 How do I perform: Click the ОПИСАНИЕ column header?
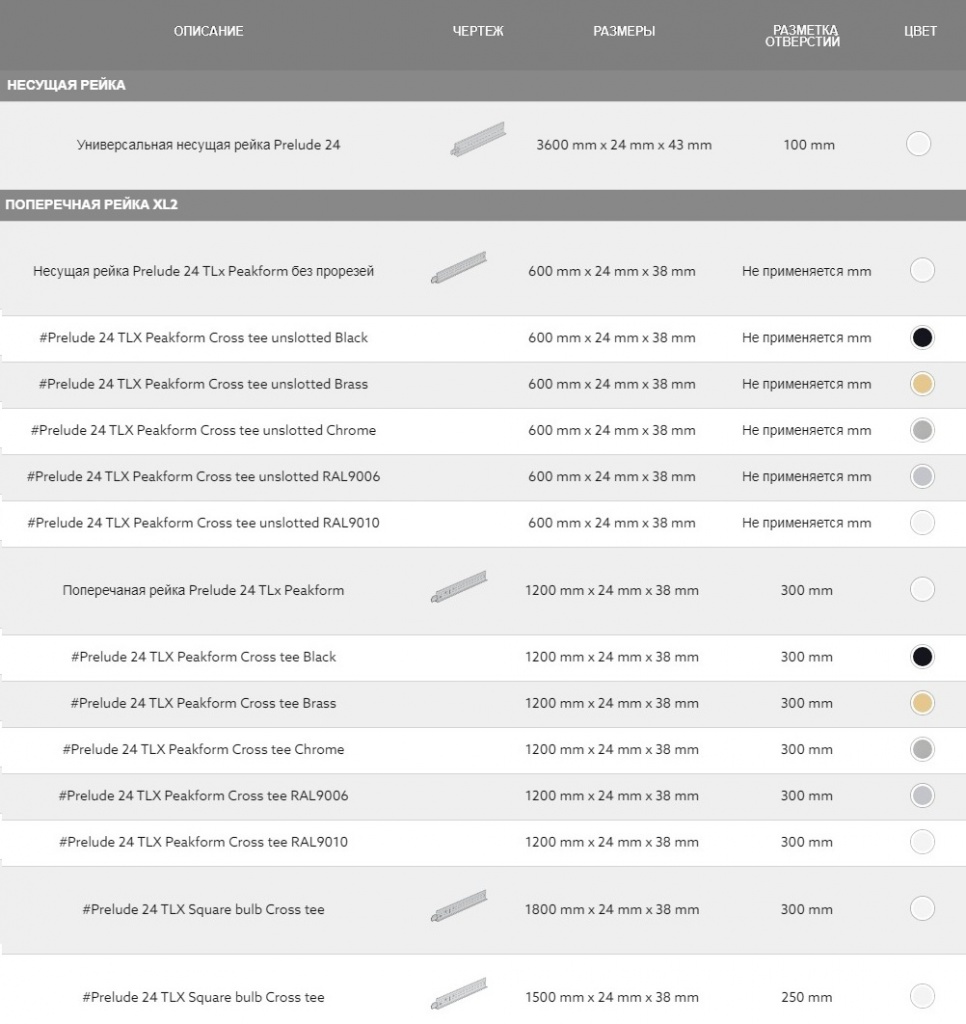point(208,31)
